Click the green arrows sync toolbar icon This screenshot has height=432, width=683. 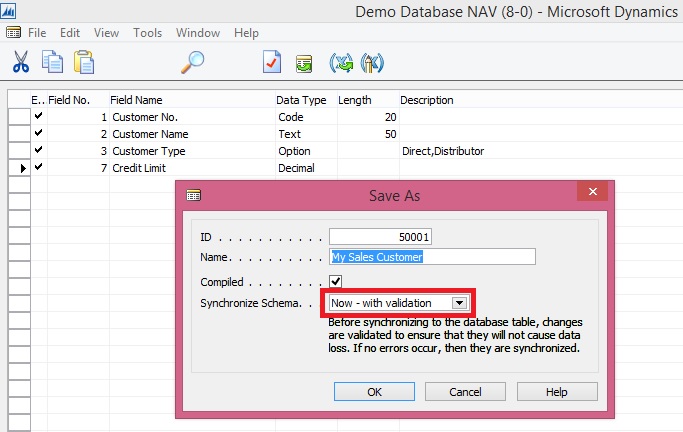tap(342, 62)
